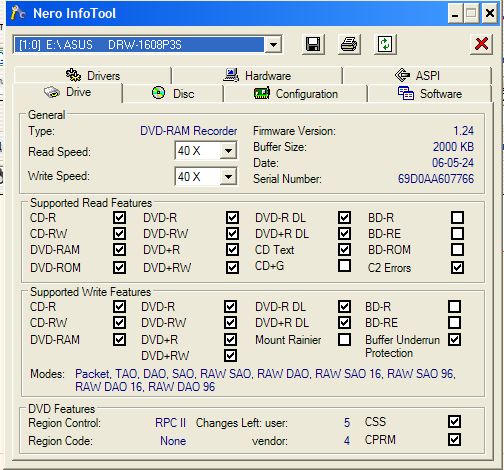Click the date value 06-05-24
This screenshot has width=504, height=470.
tap(453, 163)
